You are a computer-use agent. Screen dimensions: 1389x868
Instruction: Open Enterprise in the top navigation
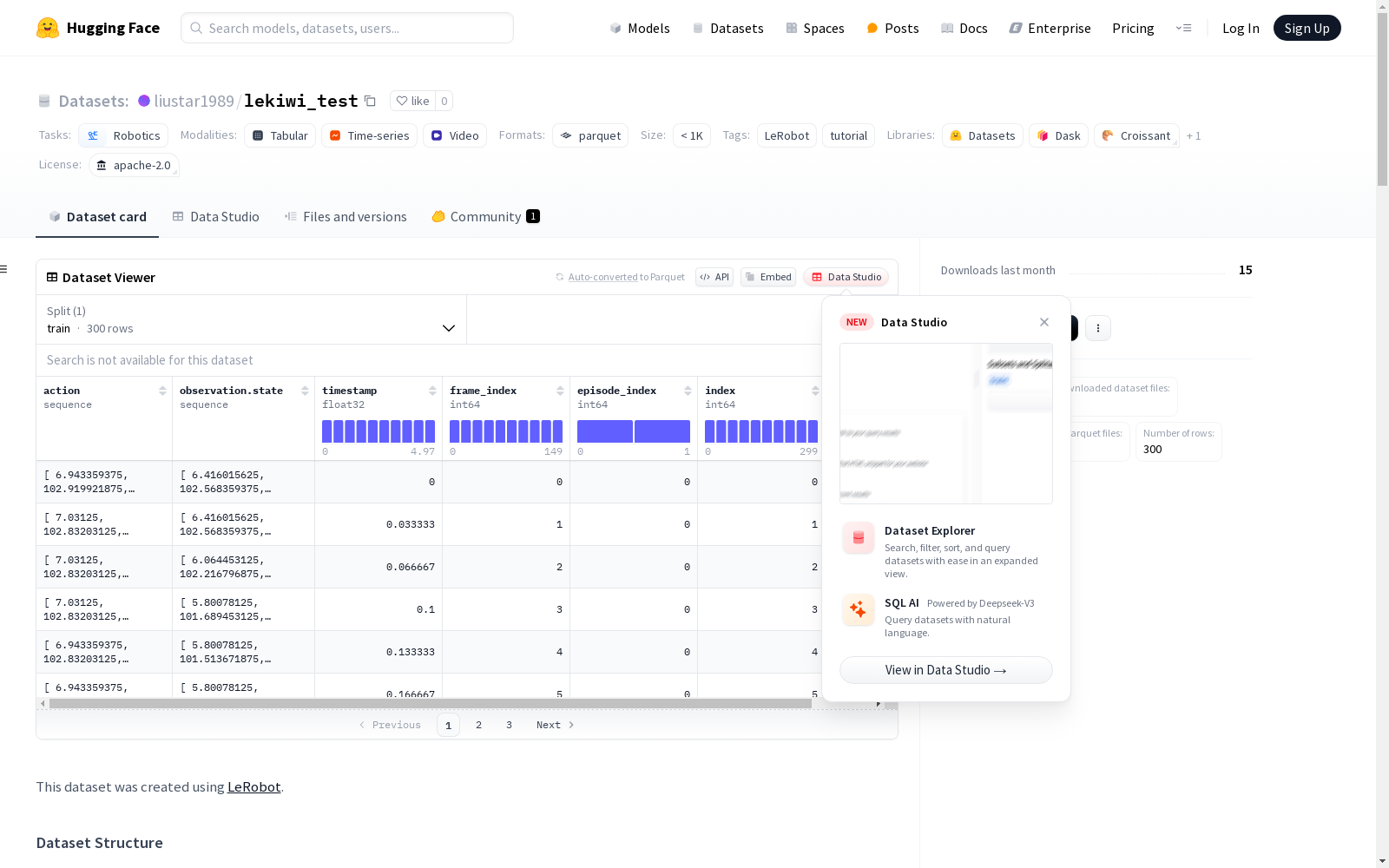tap(1050, 28)
